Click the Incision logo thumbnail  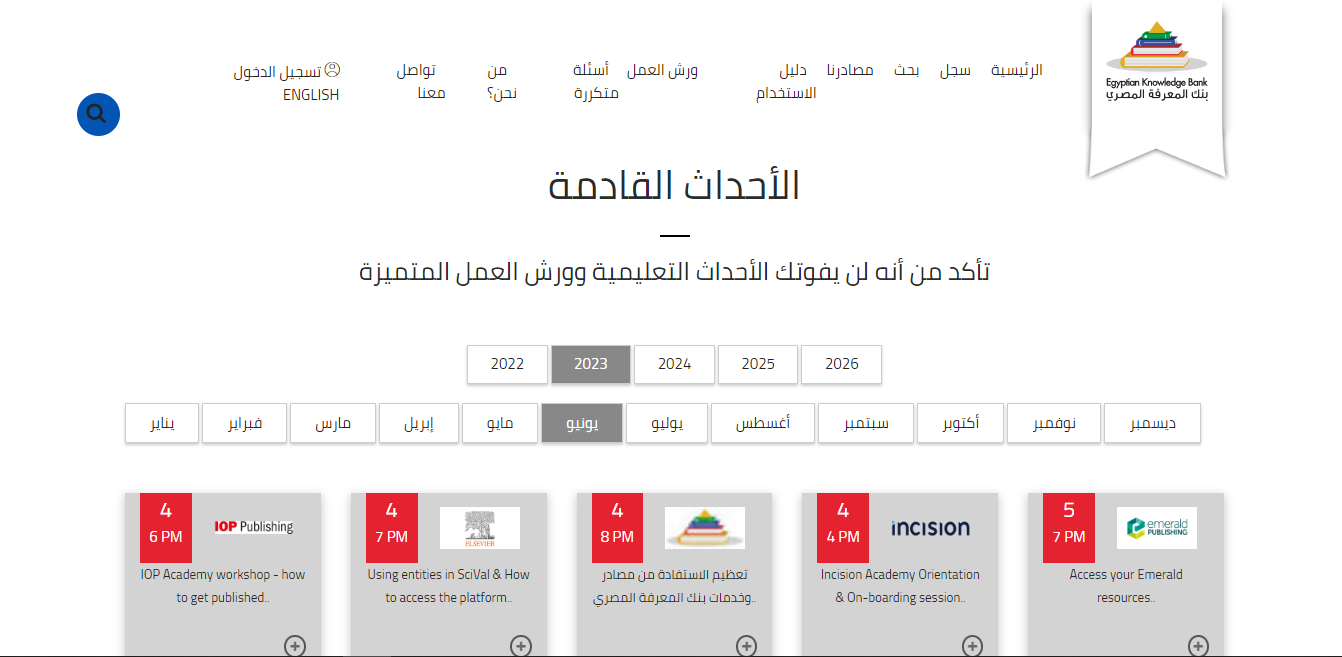pyautogui.click(x=930, y=527)
